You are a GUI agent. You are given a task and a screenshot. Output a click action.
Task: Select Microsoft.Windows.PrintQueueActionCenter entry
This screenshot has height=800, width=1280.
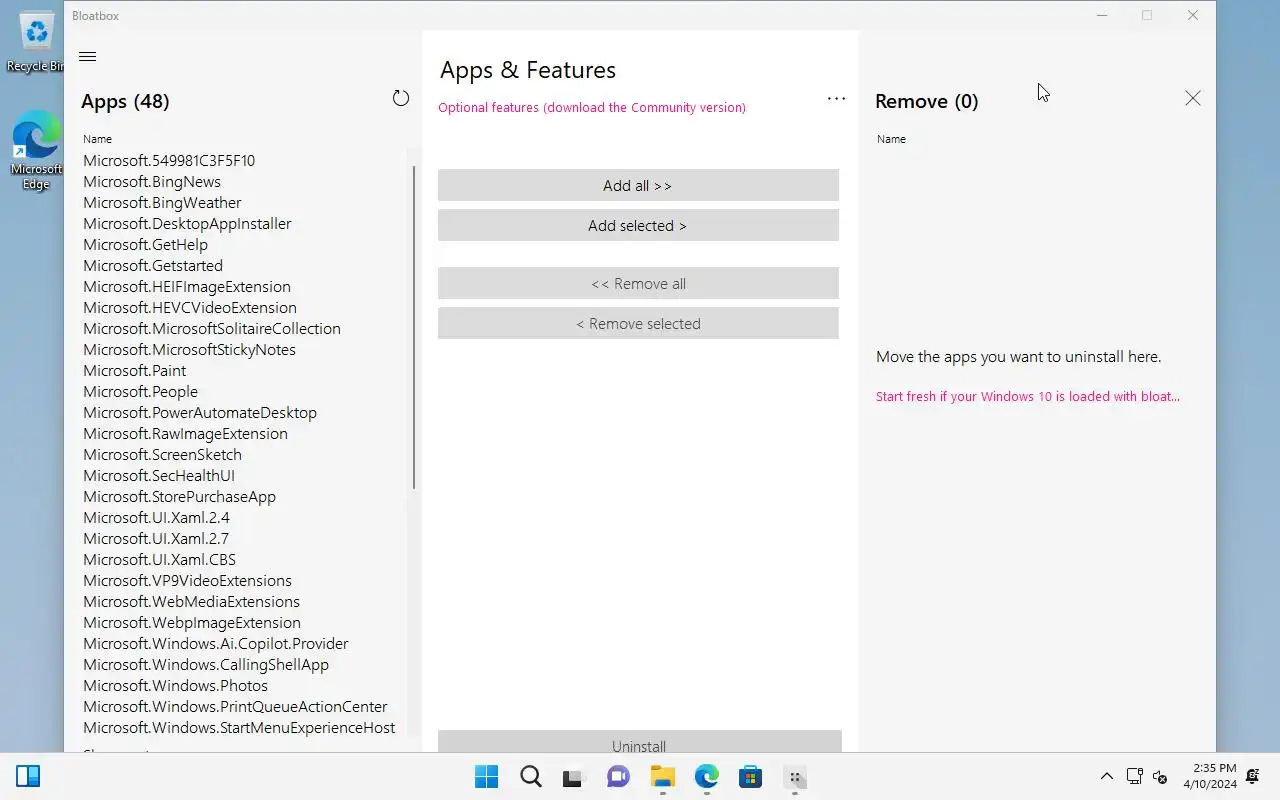coord(235,706)
